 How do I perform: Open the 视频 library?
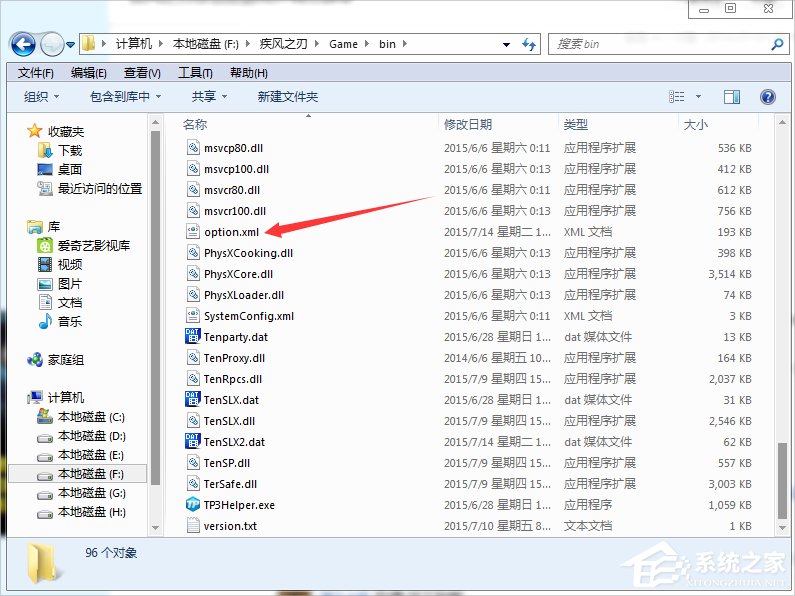tap(70, 265)
